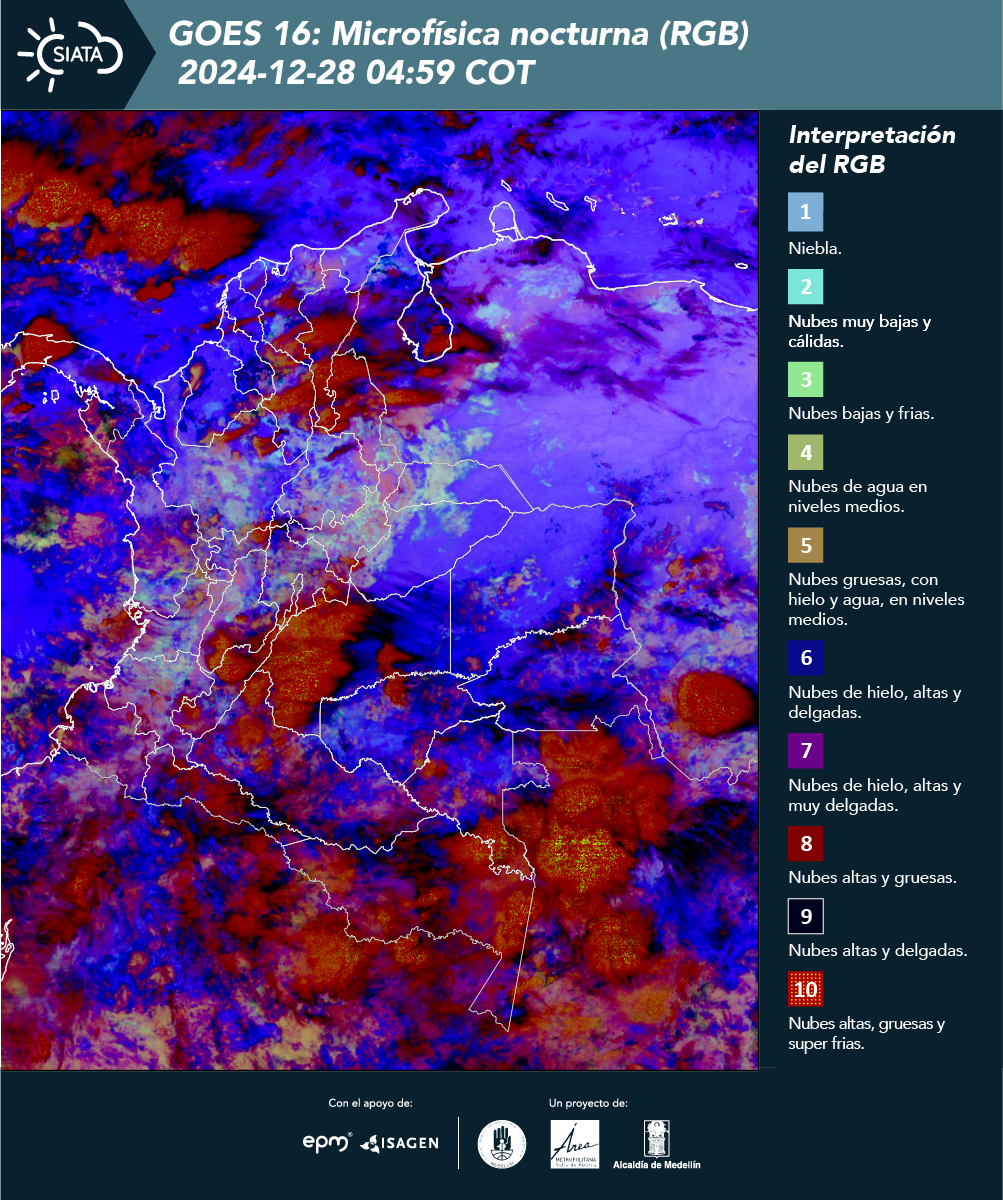Select legend swatch 10 for super cold clouds
Screen dimensions: 1003x1200
point(805,990)
